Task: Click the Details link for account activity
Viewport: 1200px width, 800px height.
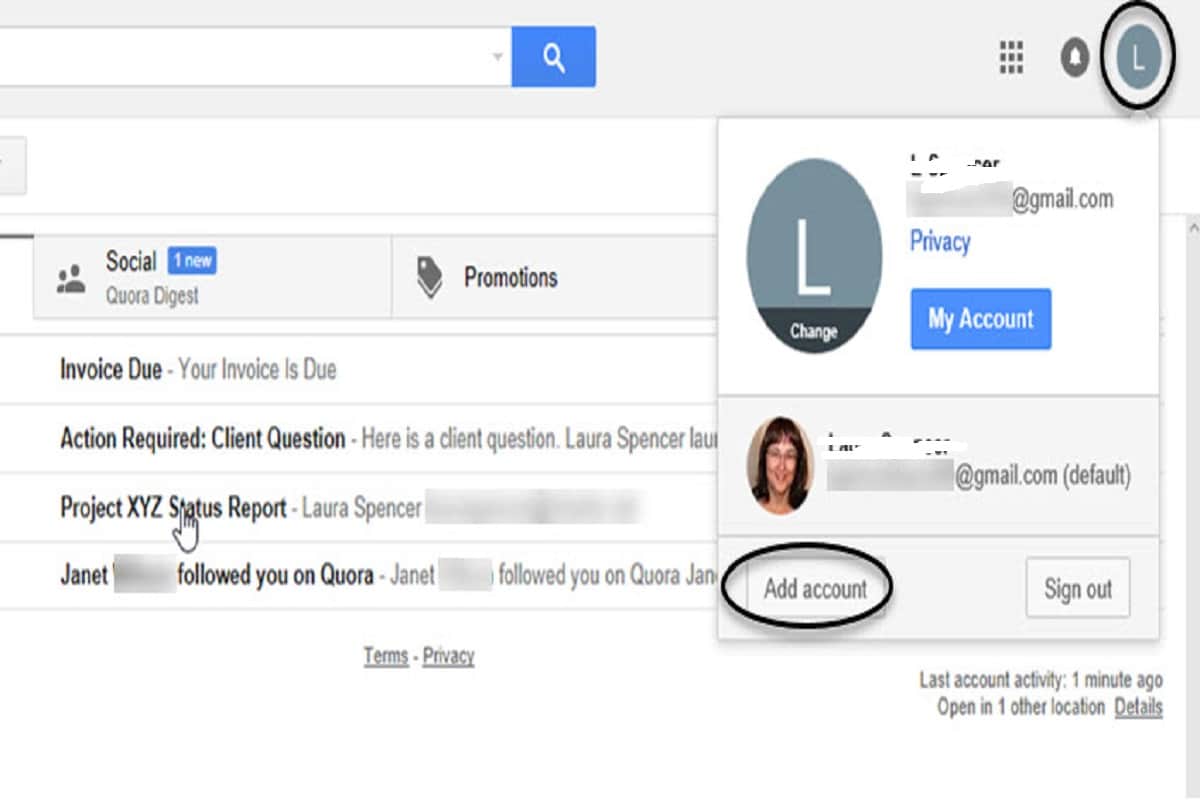Action: coord(1138,707)
